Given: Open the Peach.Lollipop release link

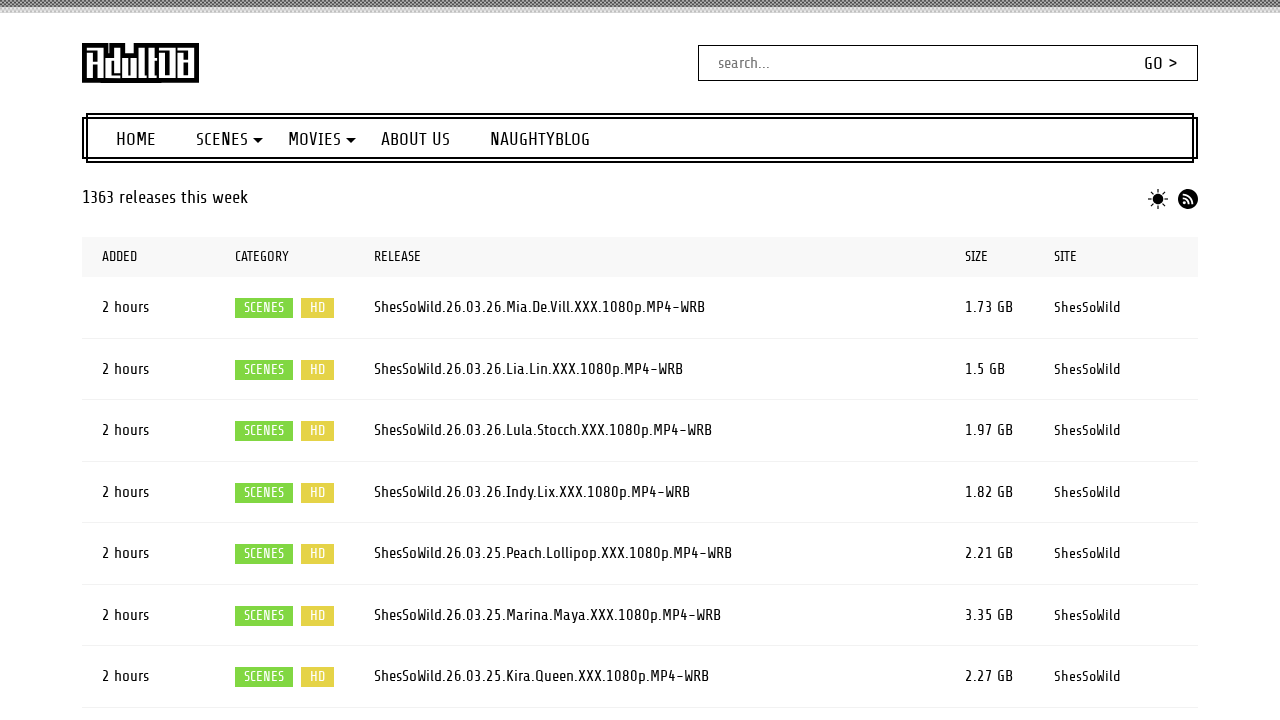Looking at the screenshot, I should [x=553, y=553].
